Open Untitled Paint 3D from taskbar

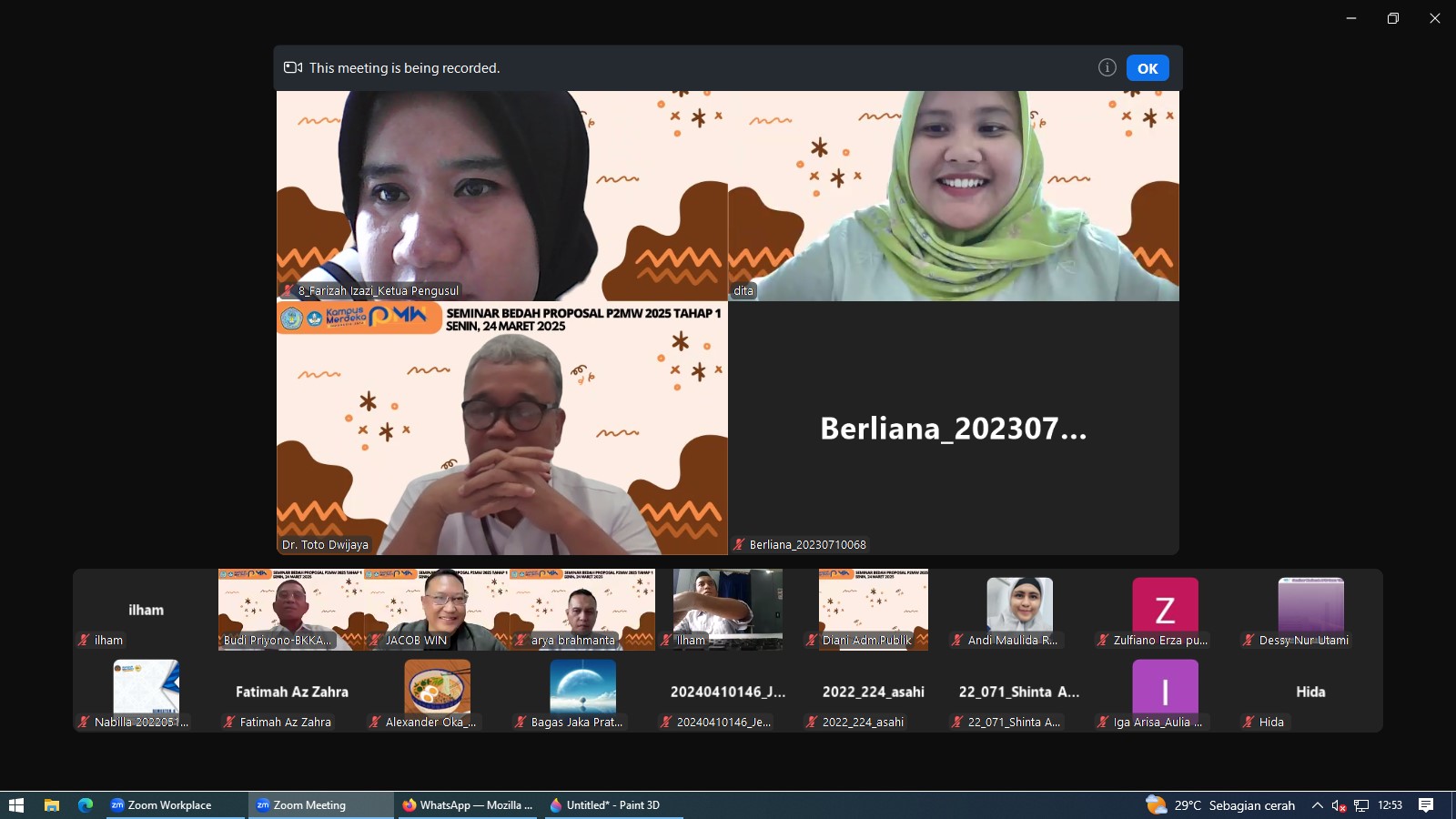click(604, 805)
